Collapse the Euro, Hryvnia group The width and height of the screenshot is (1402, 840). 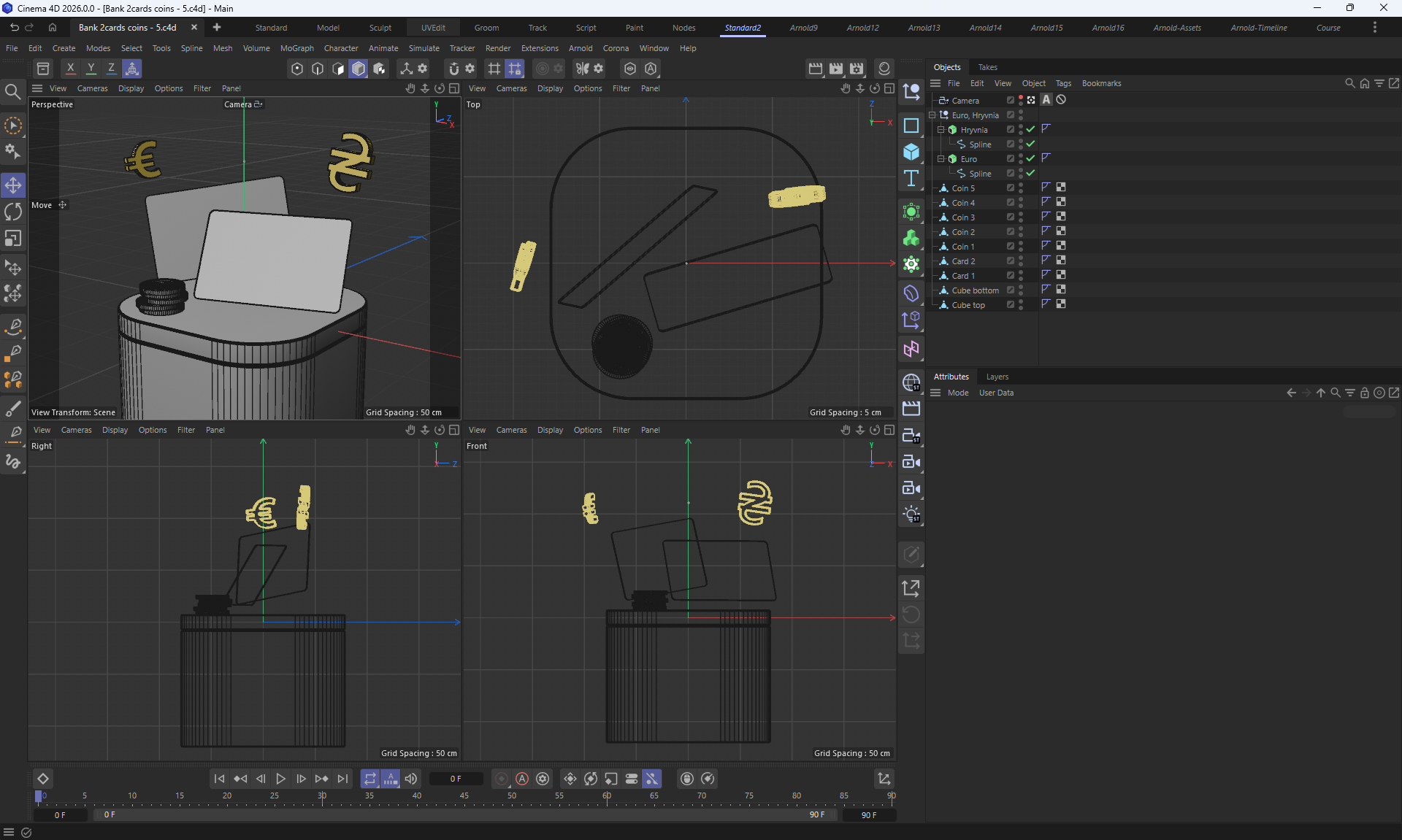point(932,115)
